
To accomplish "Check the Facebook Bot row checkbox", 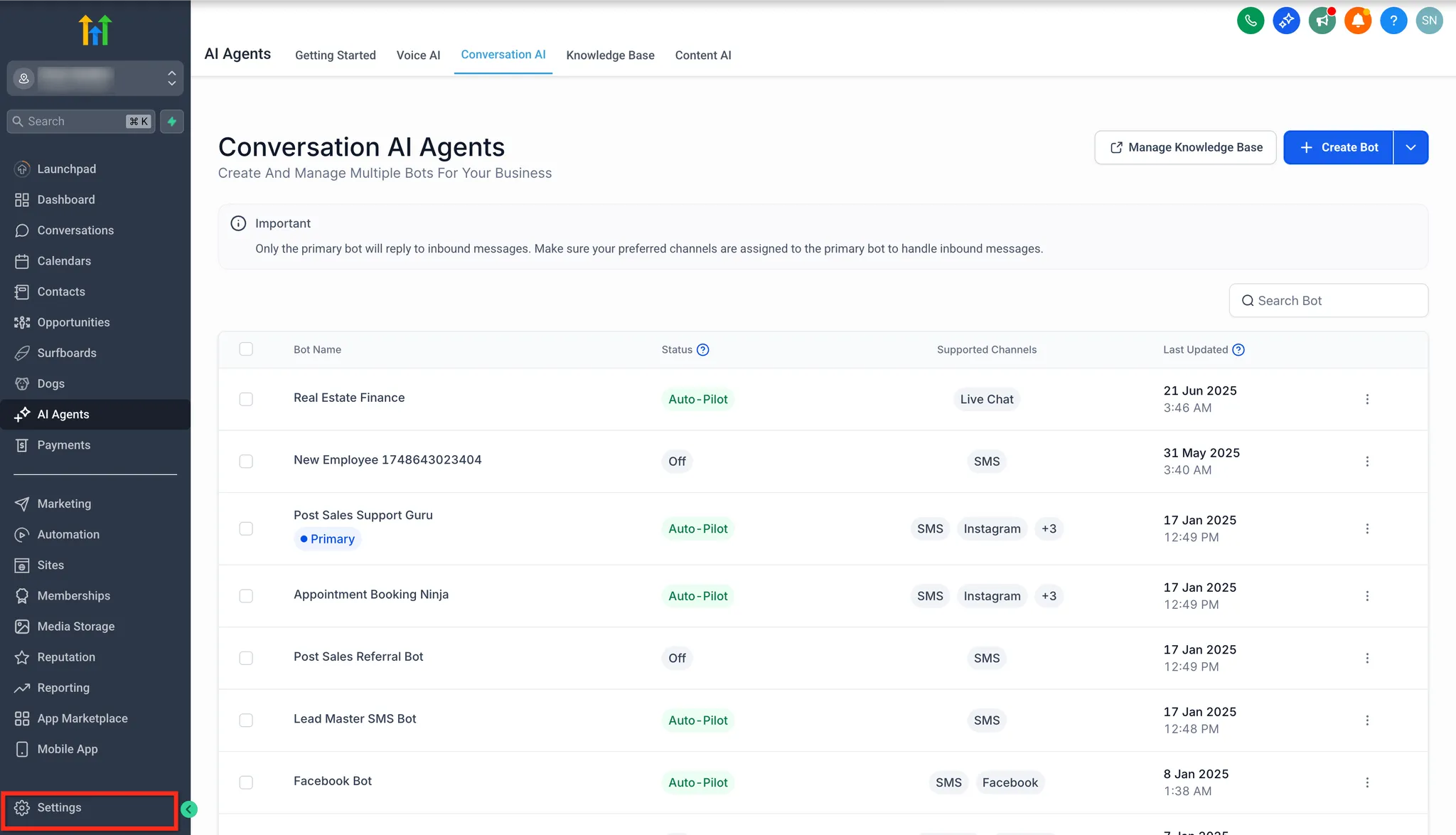I will tap(246, 782).
